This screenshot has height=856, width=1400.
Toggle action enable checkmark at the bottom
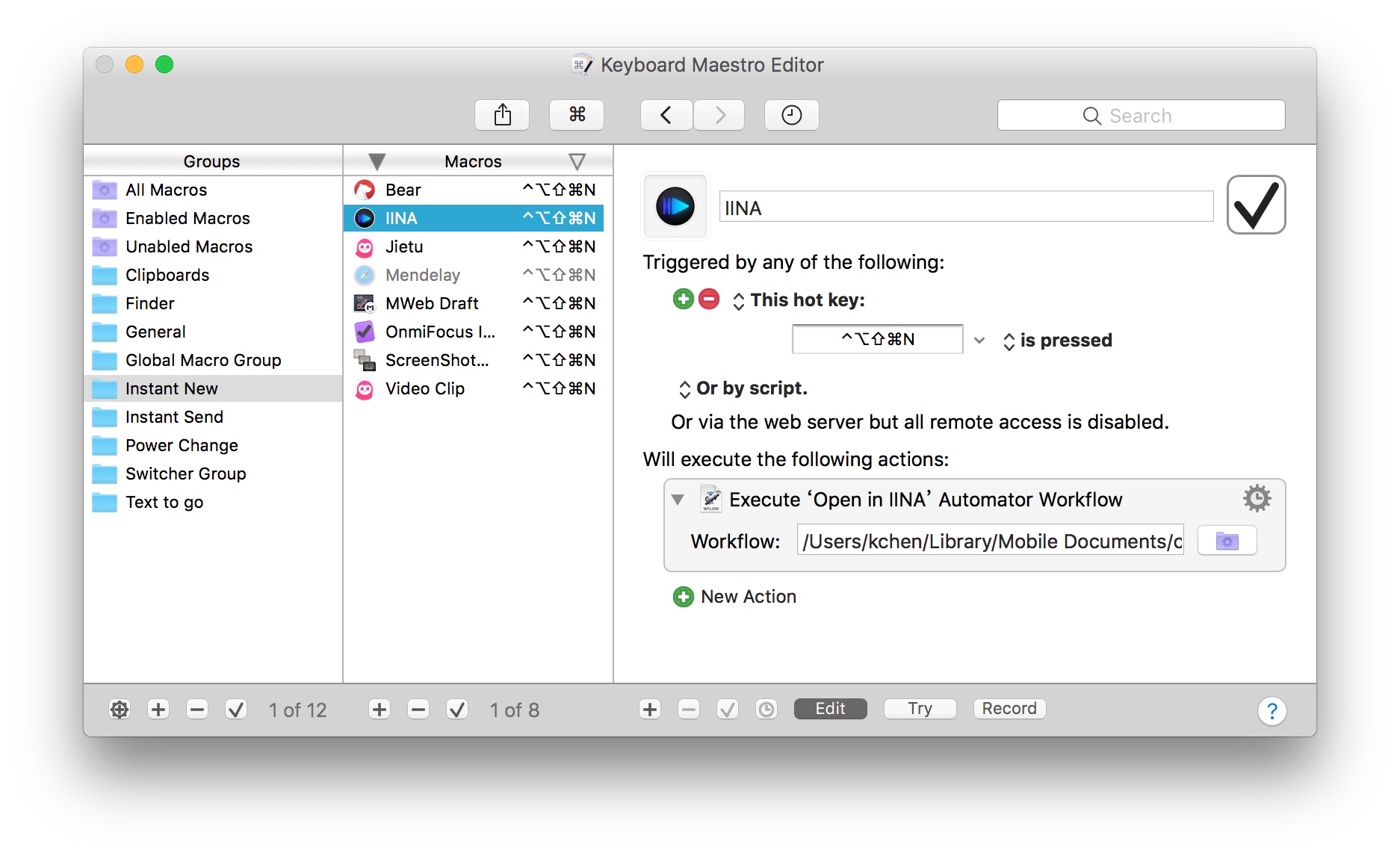728,710
